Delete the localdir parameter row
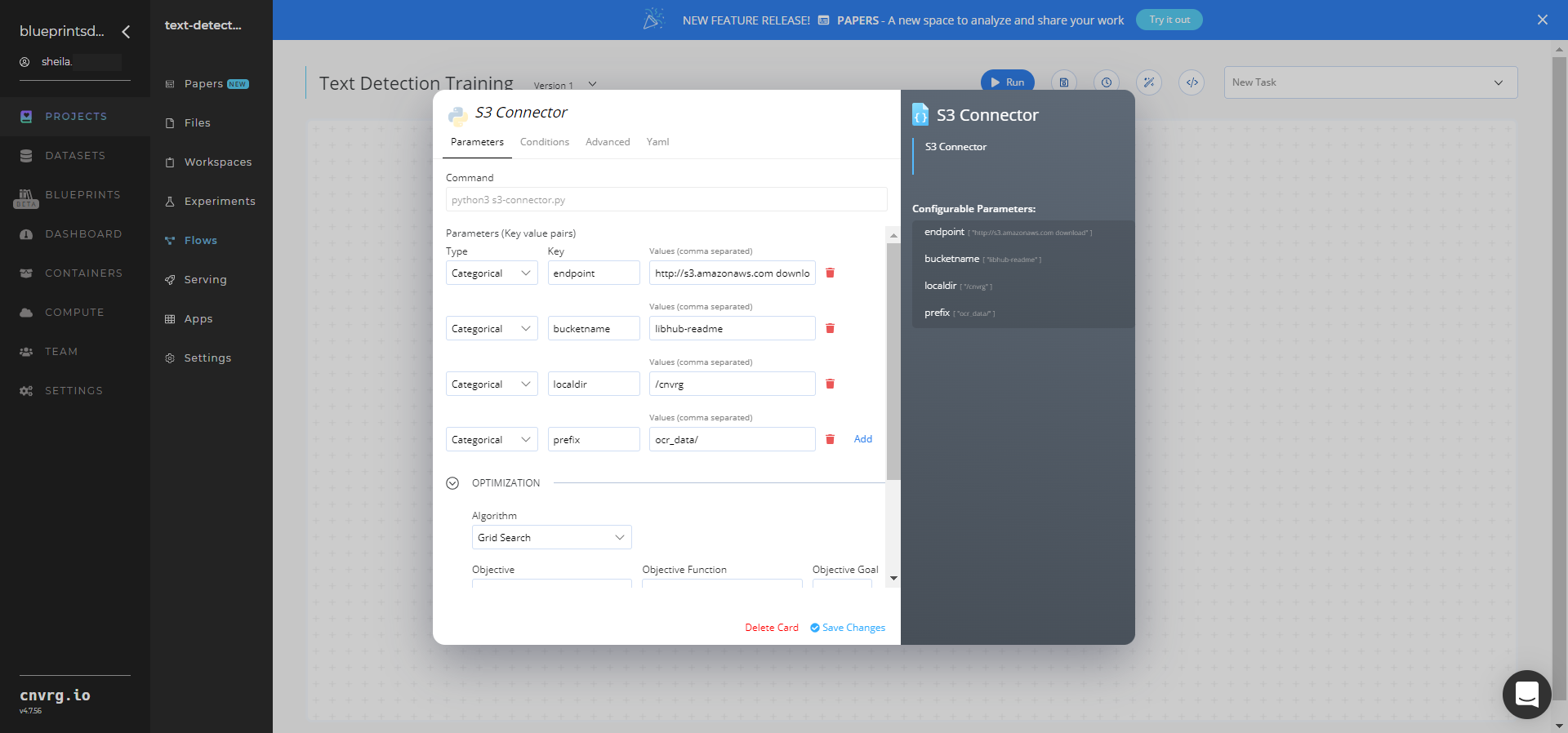This screenshot has height=733, width=1568. (830, 384)
